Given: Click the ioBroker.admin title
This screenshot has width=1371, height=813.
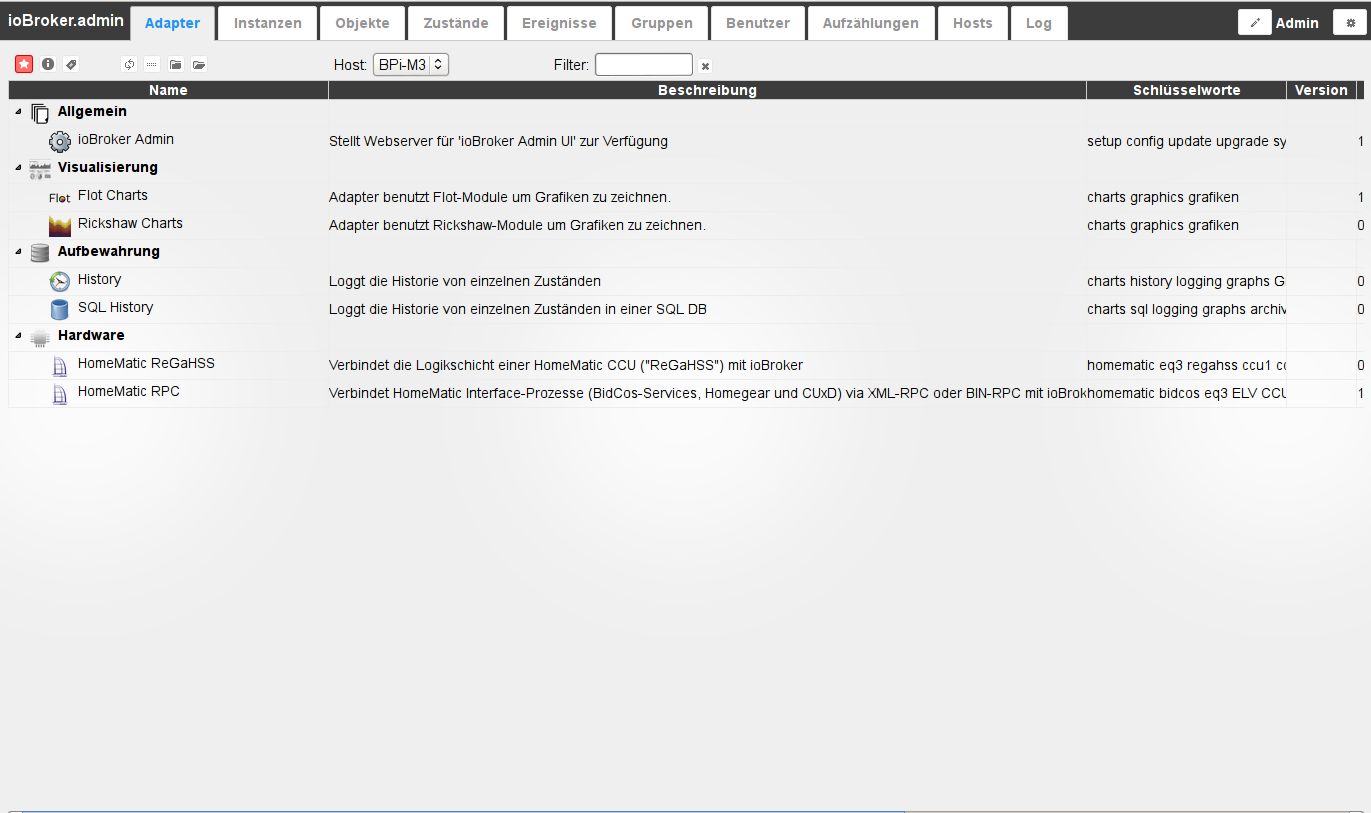Looking at the screenshot, I should 66,20.
